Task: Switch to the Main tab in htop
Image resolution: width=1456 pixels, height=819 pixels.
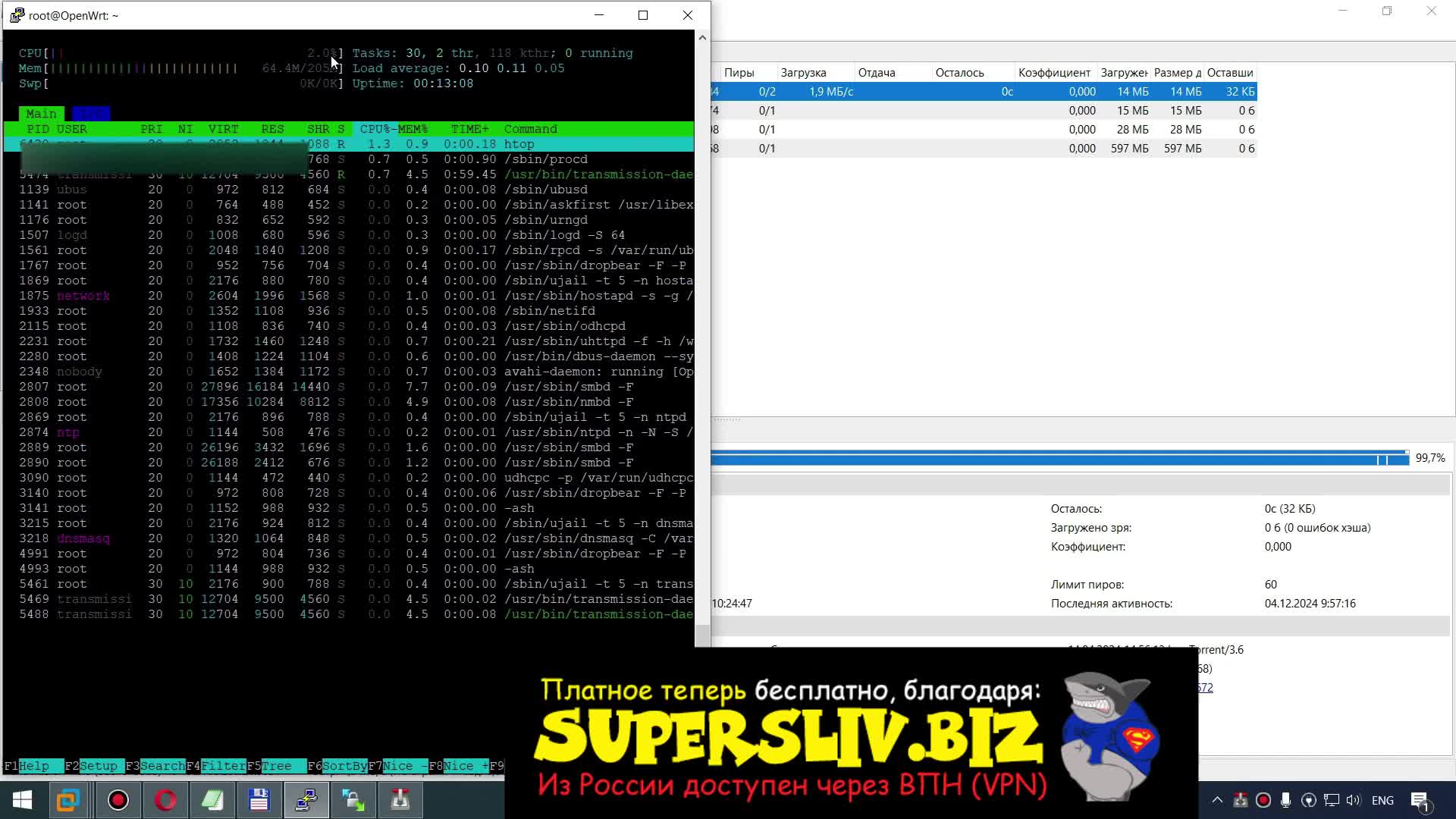Action: pyautogui.click(x=41, y=113)
